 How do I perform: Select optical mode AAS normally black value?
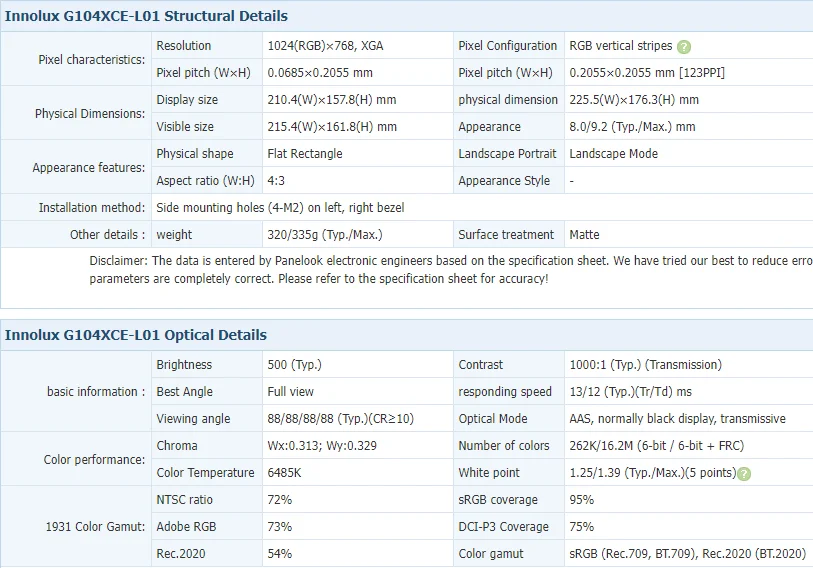pos(678,419)
